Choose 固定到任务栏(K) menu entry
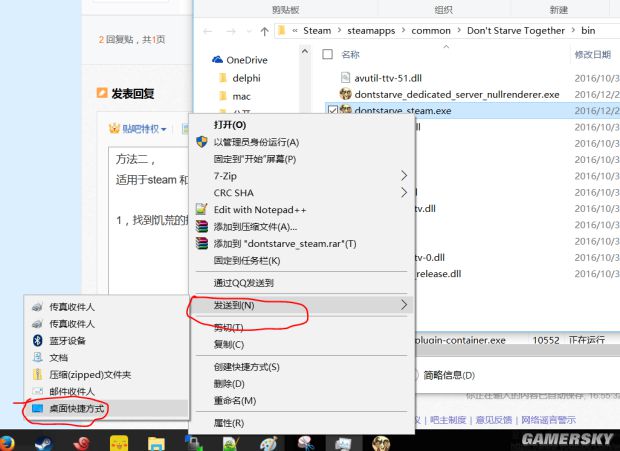The height and width of the screenshot is (451, 620). [302, 260]
